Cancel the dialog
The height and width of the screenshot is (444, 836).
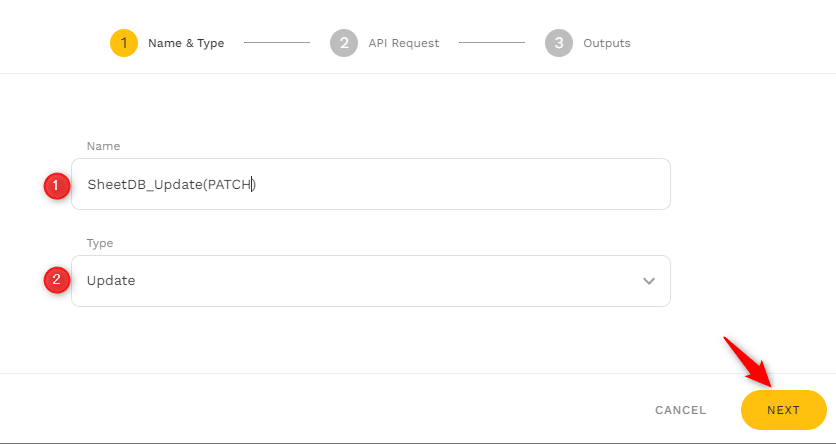pos(680,410)
